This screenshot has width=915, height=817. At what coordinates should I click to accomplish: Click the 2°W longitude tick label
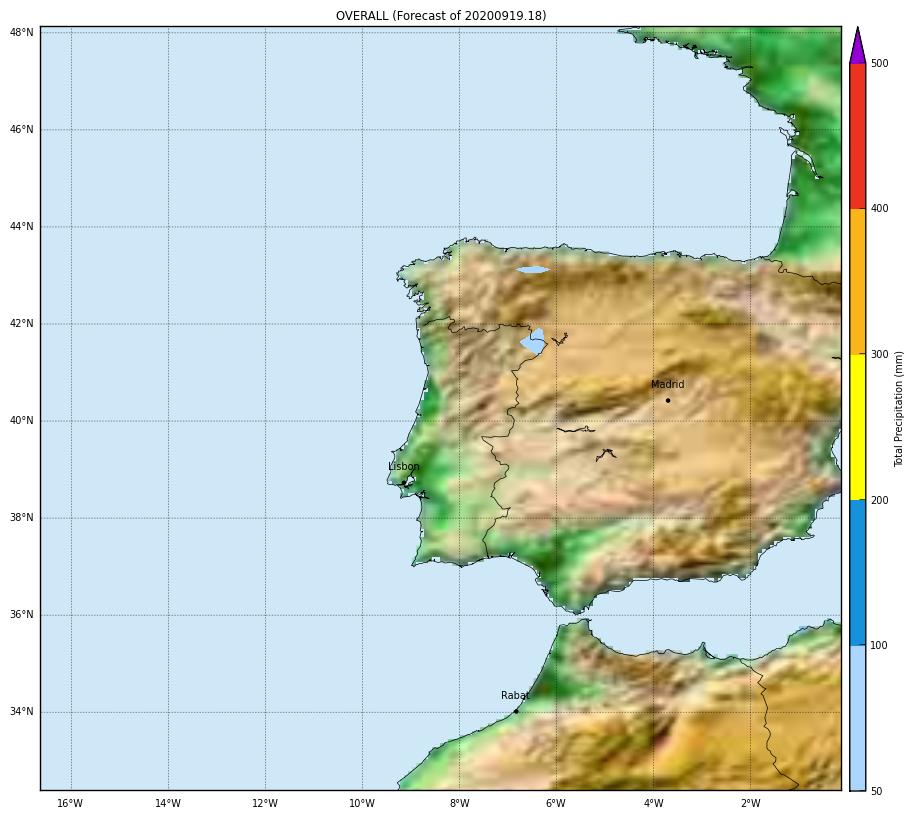750,804
